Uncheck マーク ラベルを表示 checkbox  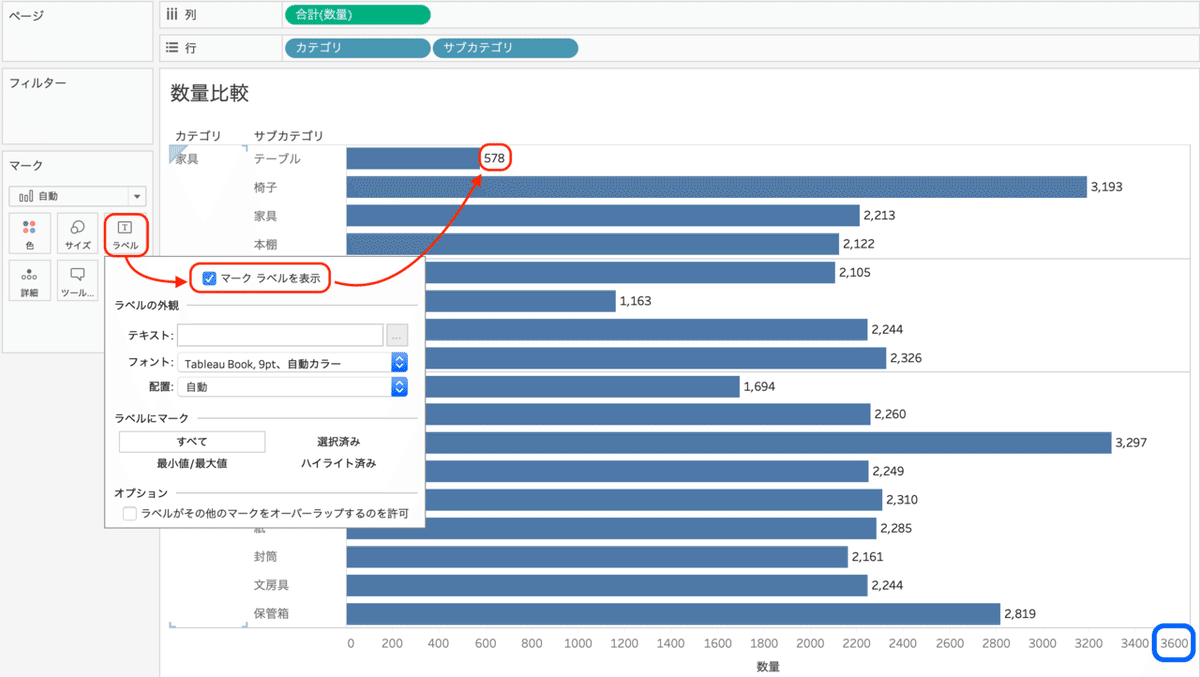pyautogui.click(x=208, y=279)
